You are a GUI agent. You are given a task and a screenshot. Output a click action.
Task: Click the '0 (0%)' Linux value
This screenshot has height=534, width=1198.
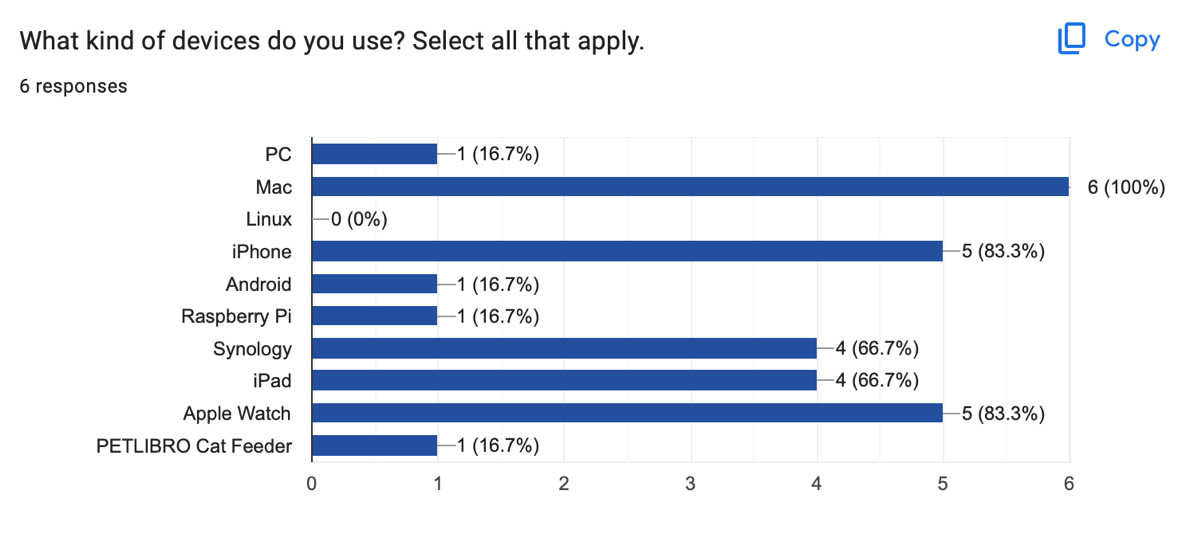tap(359, 219)
